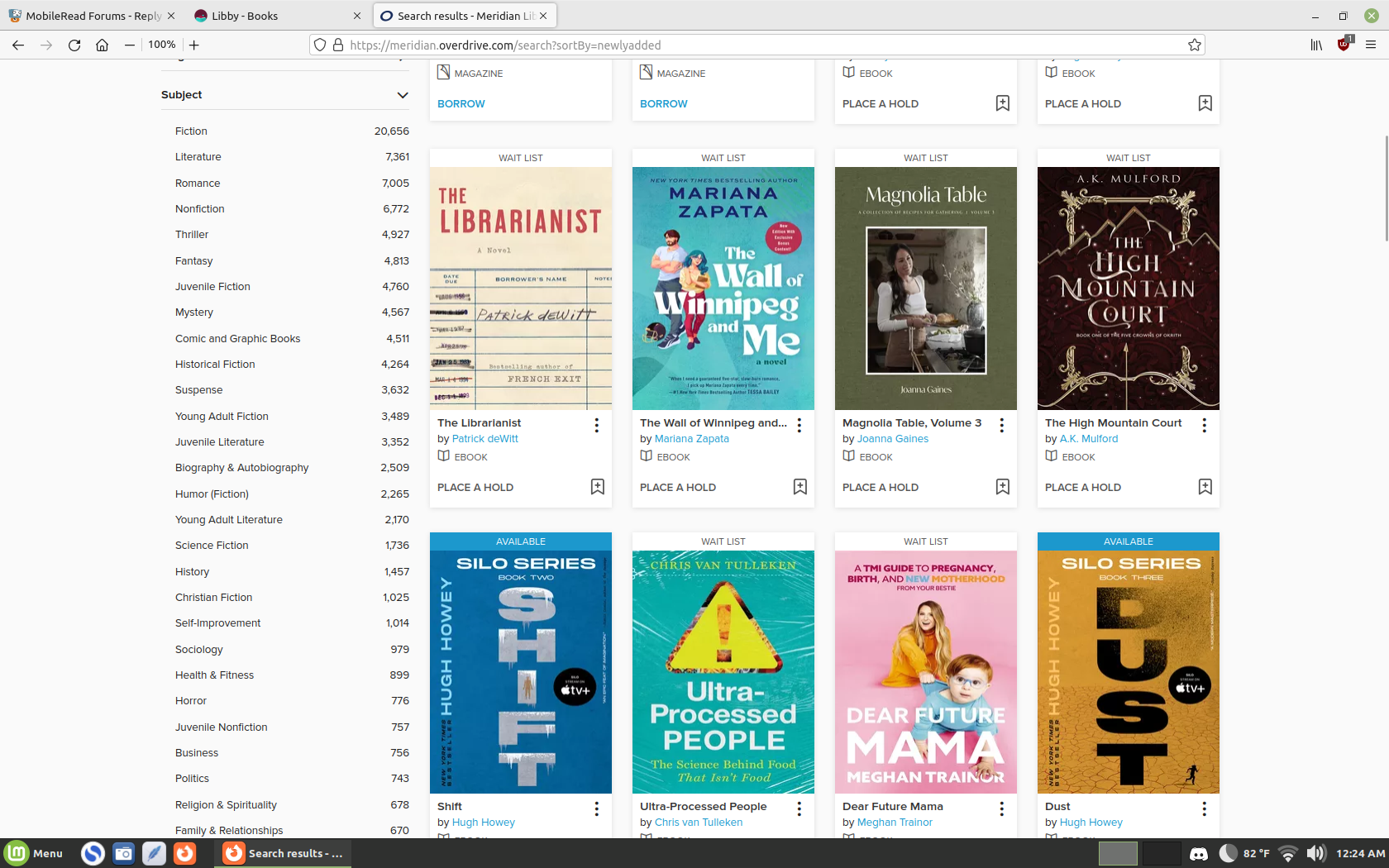Open options menu for Shift
Image resolution: width=1389 pixels, height=868 pixels.
coord(596,808)
